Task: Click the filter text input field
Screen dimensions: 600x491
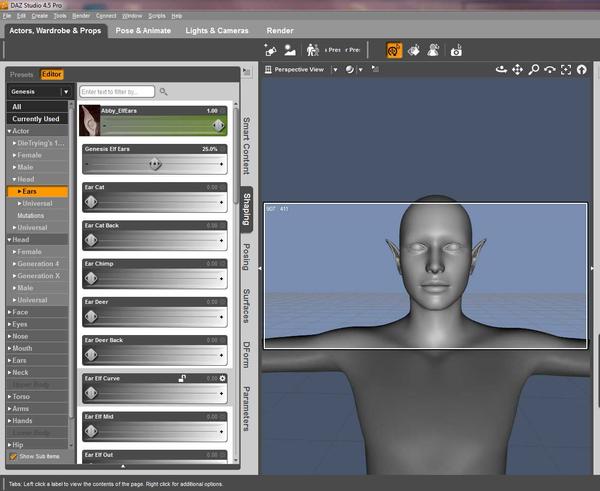Action: coord(117,91)
